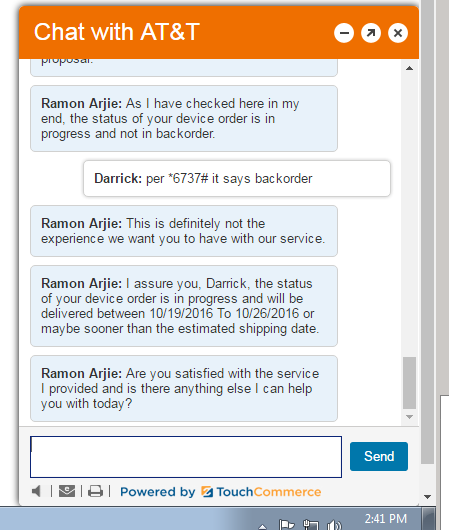The image size is (449, 530).
Task: Click the Send button
Action: [x=379, y=456]
